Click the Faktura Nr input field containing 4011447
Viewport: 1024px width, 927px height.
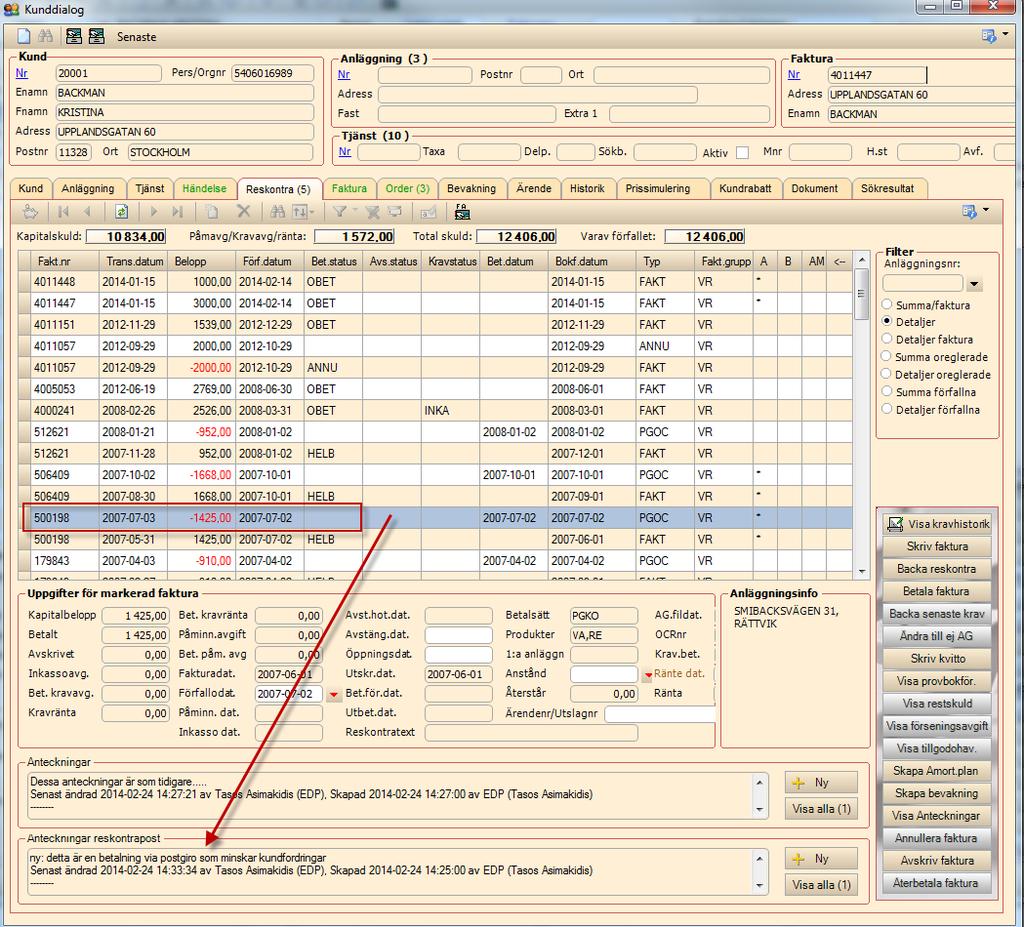coord(876,75)
